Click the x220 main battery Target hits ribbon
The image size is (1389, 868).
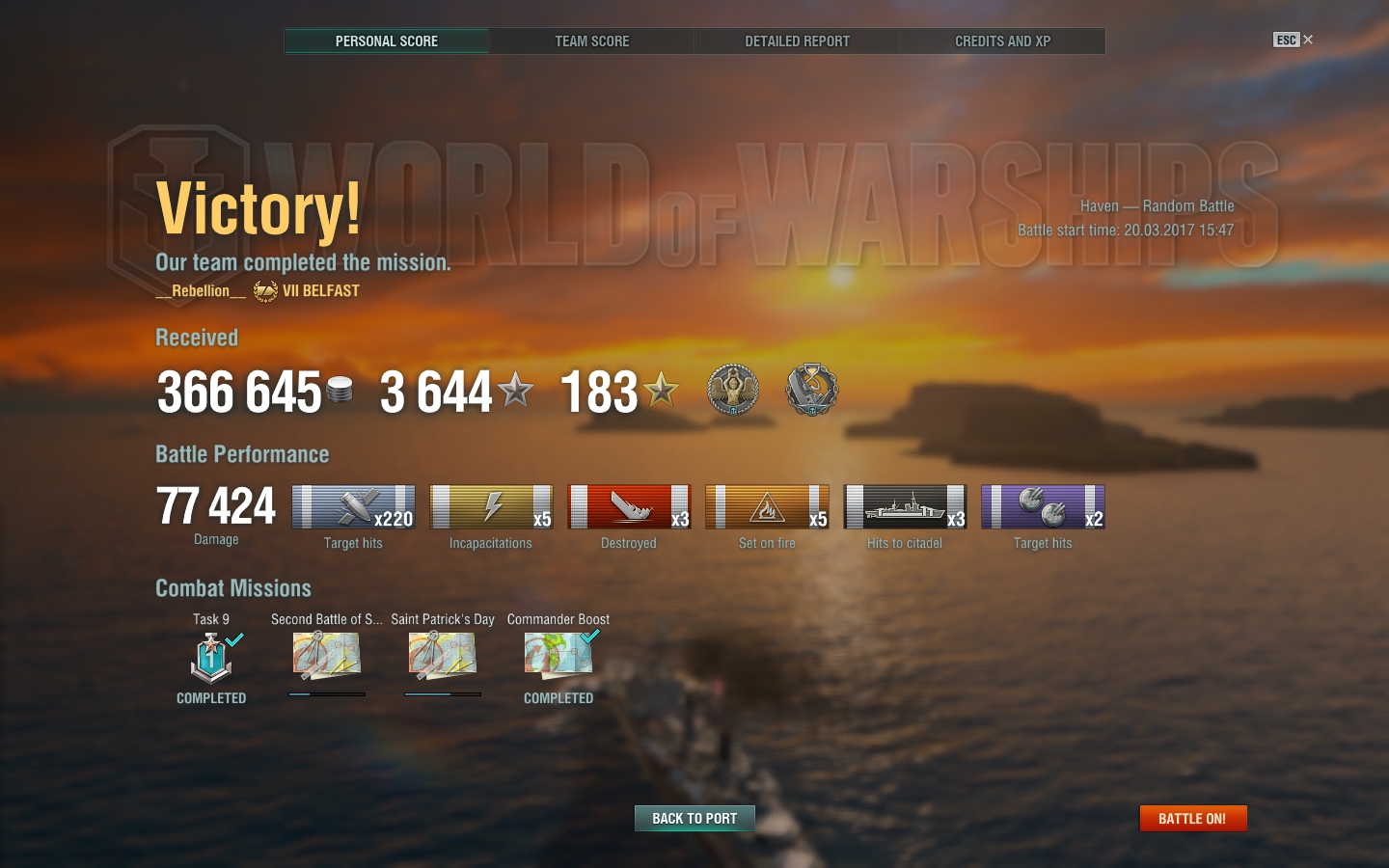(353, 507)
